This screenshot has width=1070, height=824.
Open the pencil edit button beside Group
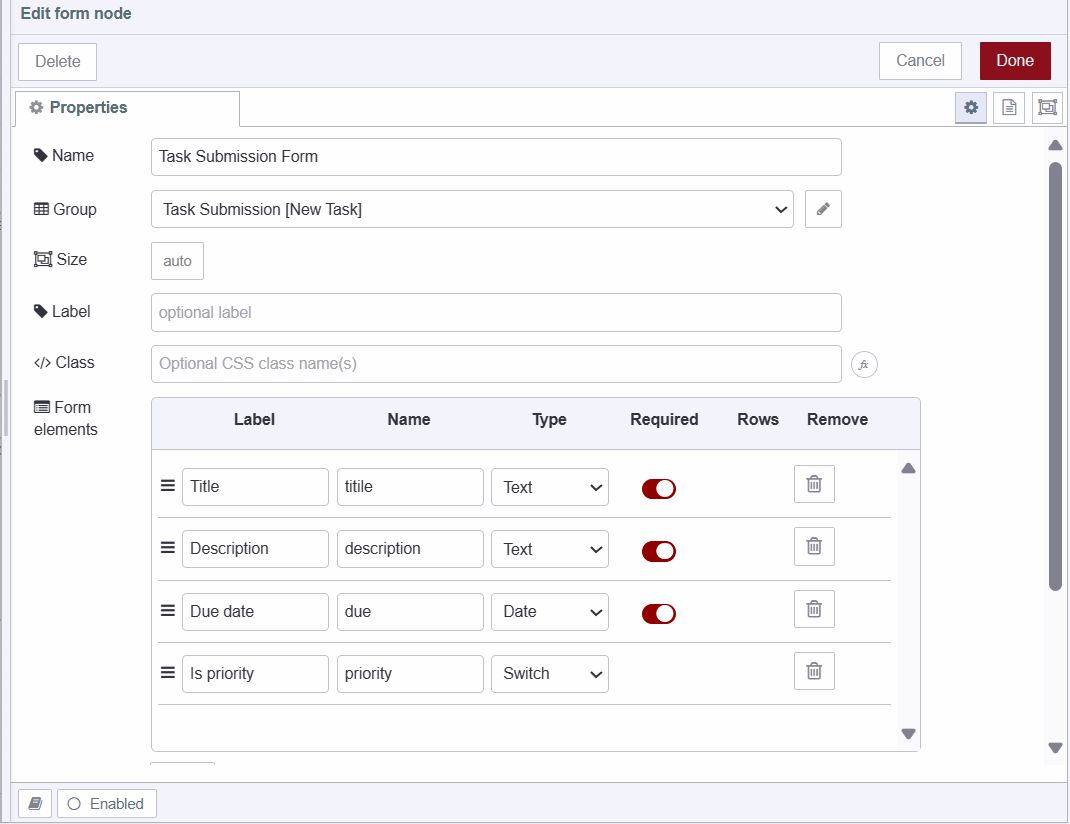pos(823,209)
